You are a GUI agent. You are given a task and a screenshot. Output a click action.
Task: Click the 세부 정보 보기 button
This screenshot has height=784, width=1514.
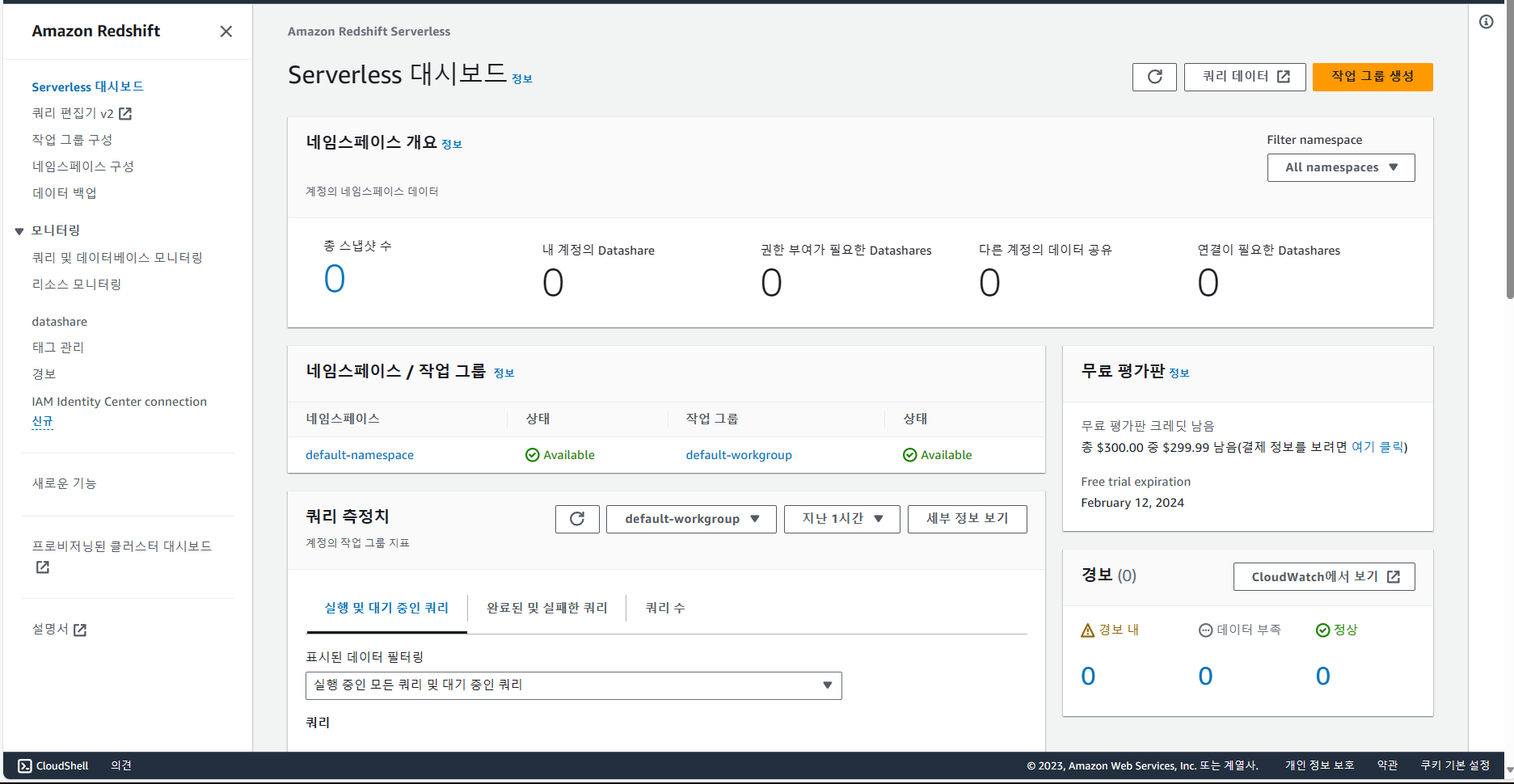968,519
